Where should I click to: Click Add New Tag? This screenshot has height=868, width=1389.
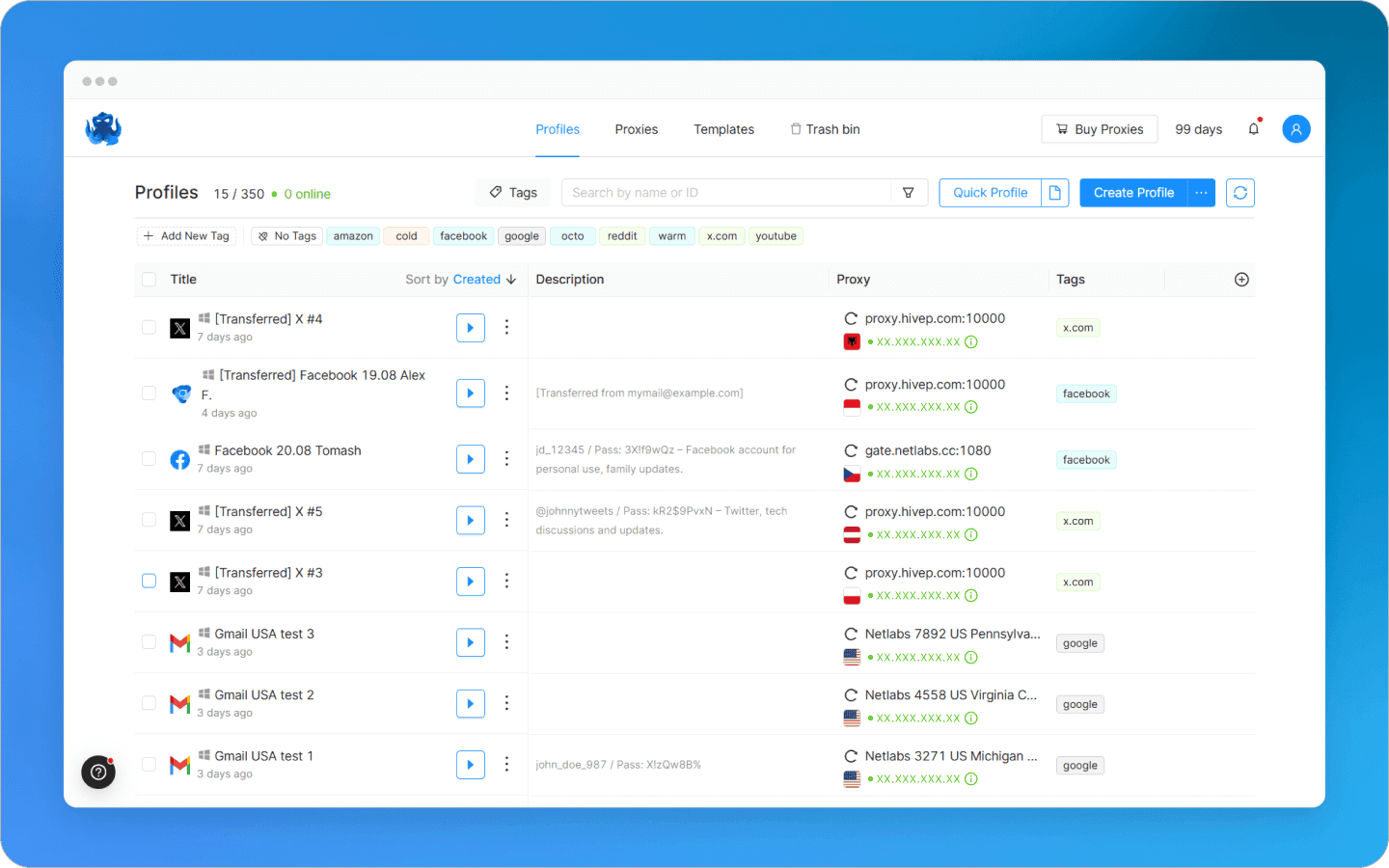click(186, 236)
